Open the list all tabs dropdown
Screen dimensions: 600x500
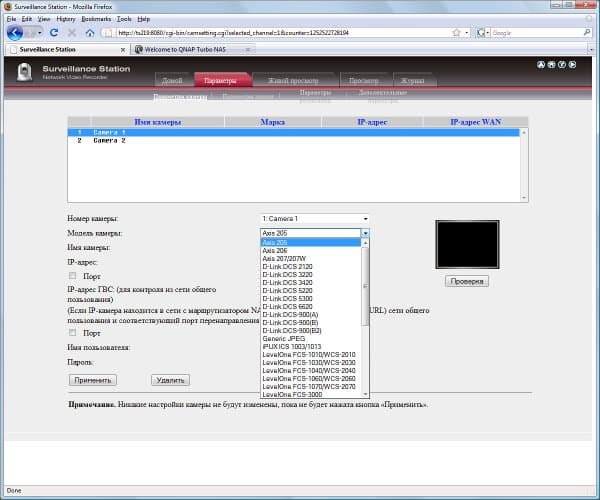[x=591, y=50]
